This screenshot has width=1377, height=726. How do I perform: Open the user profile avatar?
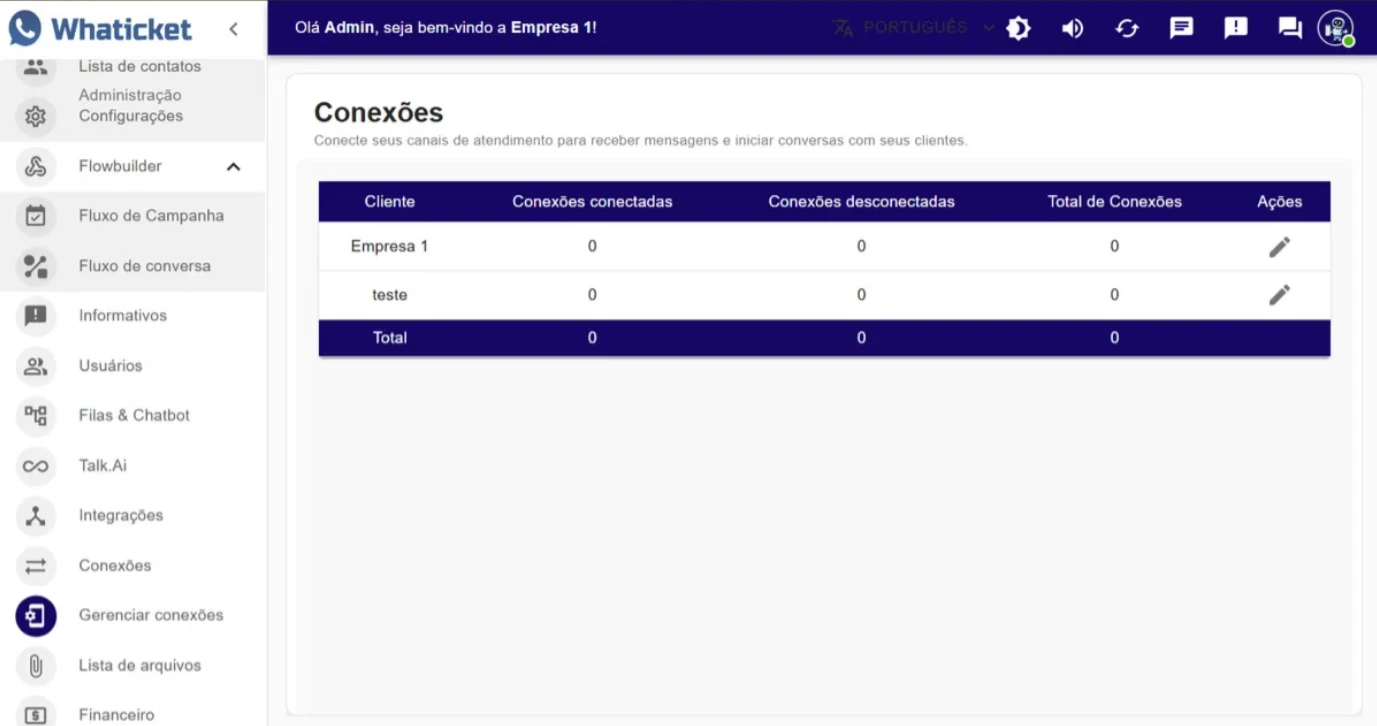[1336, 28]
